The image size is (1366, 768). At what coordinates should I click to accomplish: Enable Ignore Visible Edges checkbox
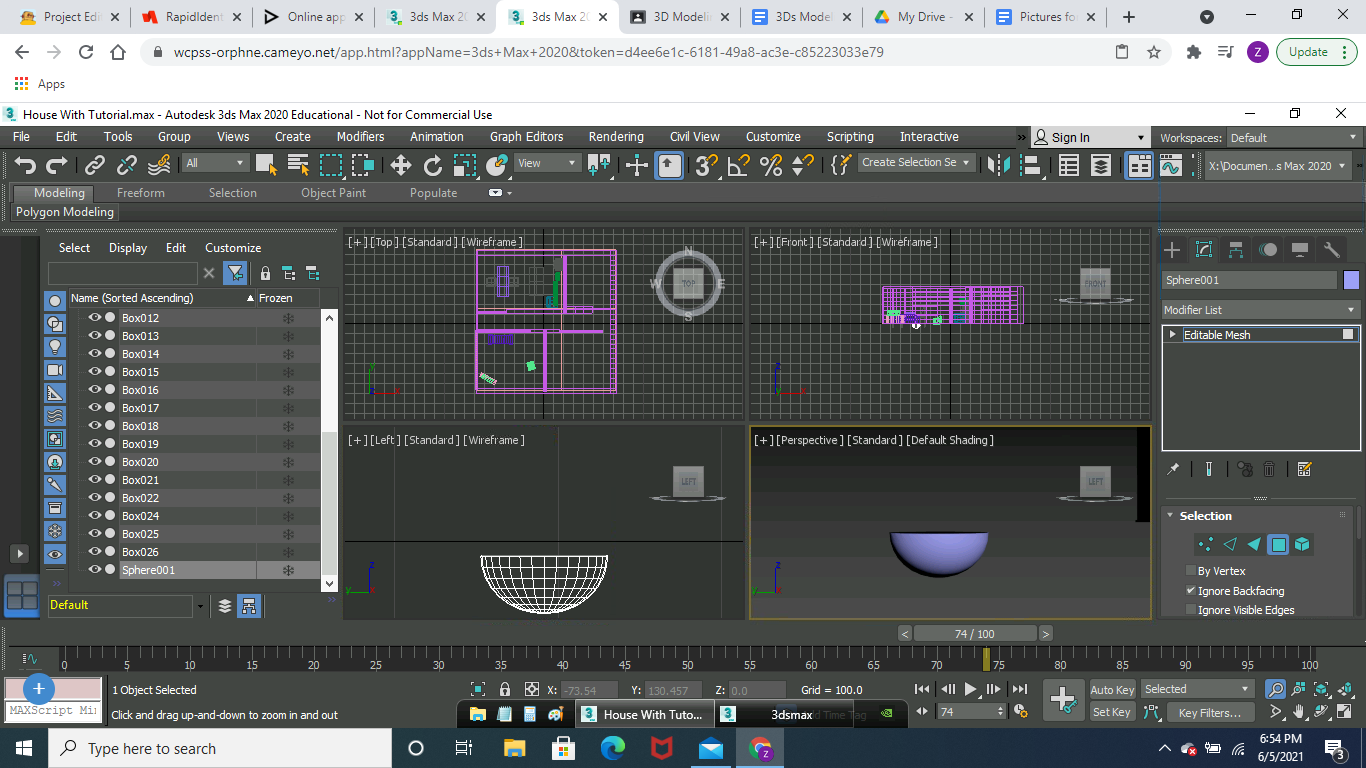1190,610
